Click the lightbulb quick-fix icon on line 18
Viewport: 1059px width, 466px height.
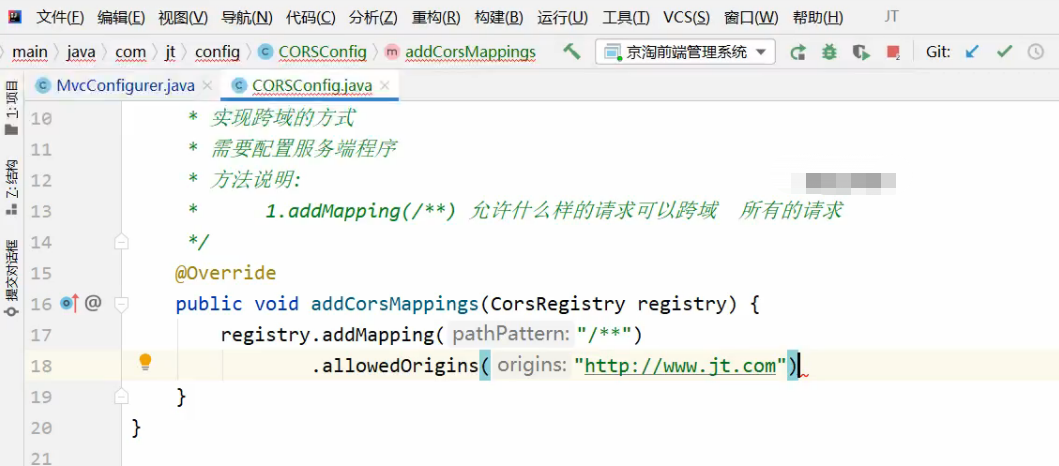tap(145, 363)
